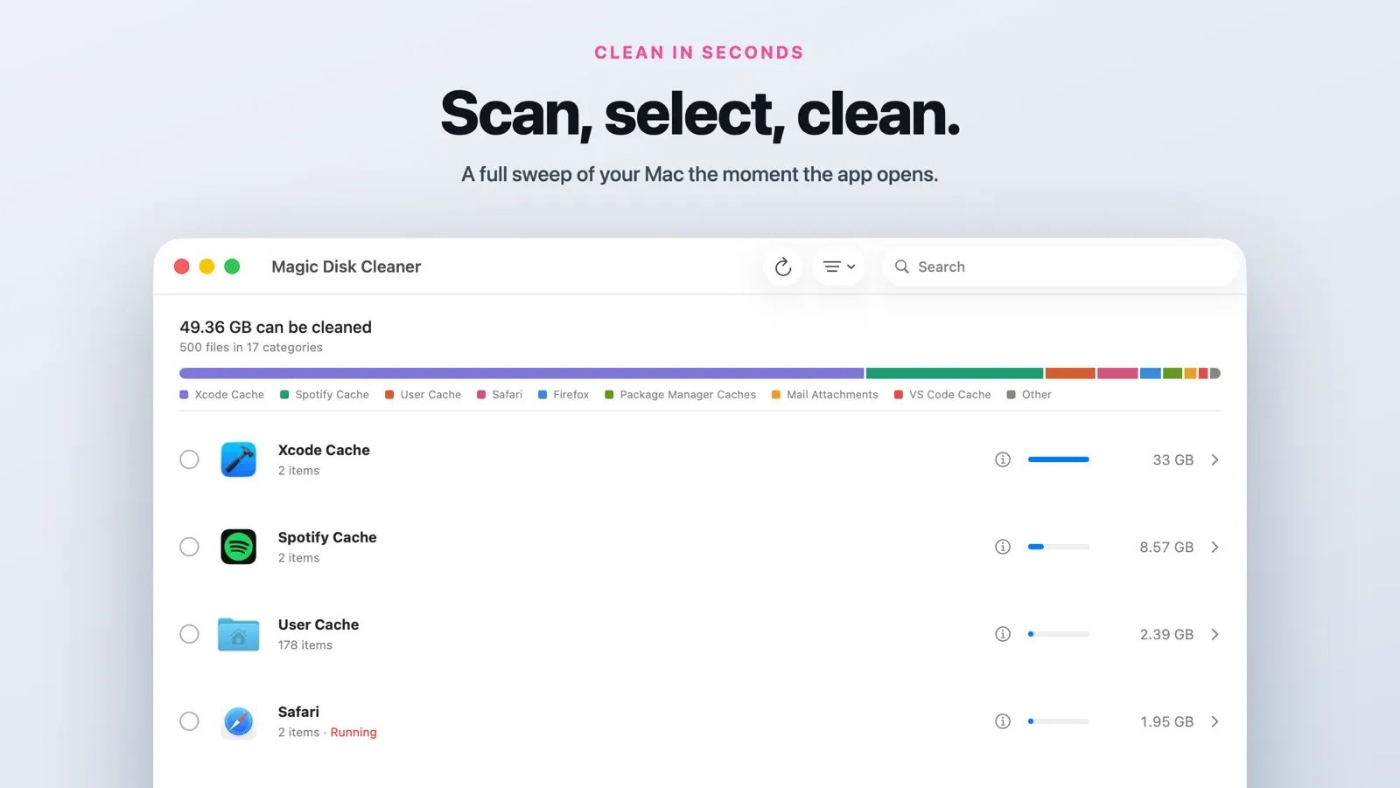Click the green Spotify Cache legend swatch
Viewport: 1400px width, 788px height.
[x=285, y=395]
